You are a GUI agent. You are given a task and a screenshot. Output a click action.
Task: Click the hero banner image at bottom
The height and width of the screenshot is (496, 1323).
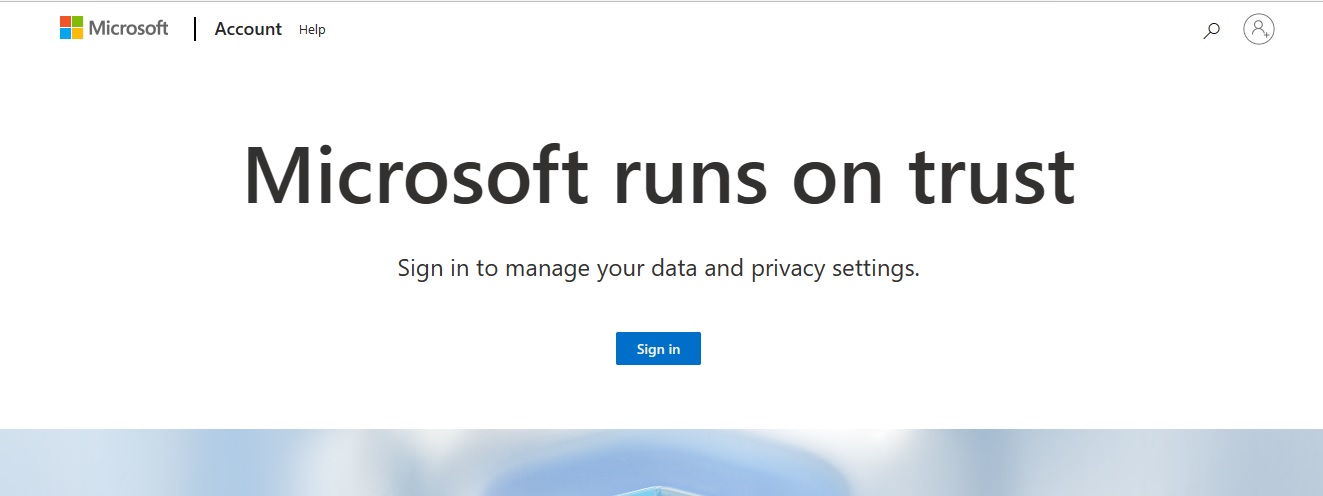[x=661, y=463]
